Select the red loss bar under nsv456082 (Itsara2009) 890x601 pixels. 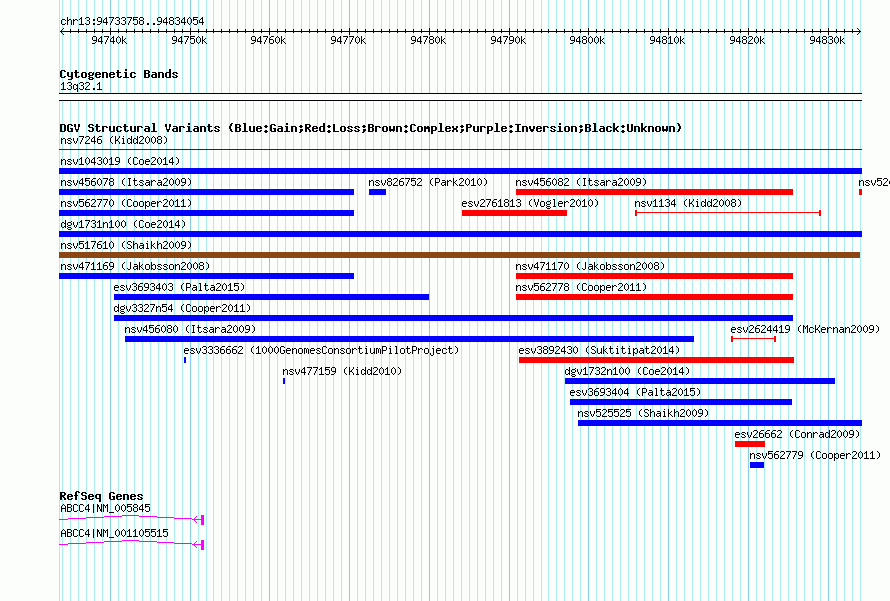pos(654,192)
